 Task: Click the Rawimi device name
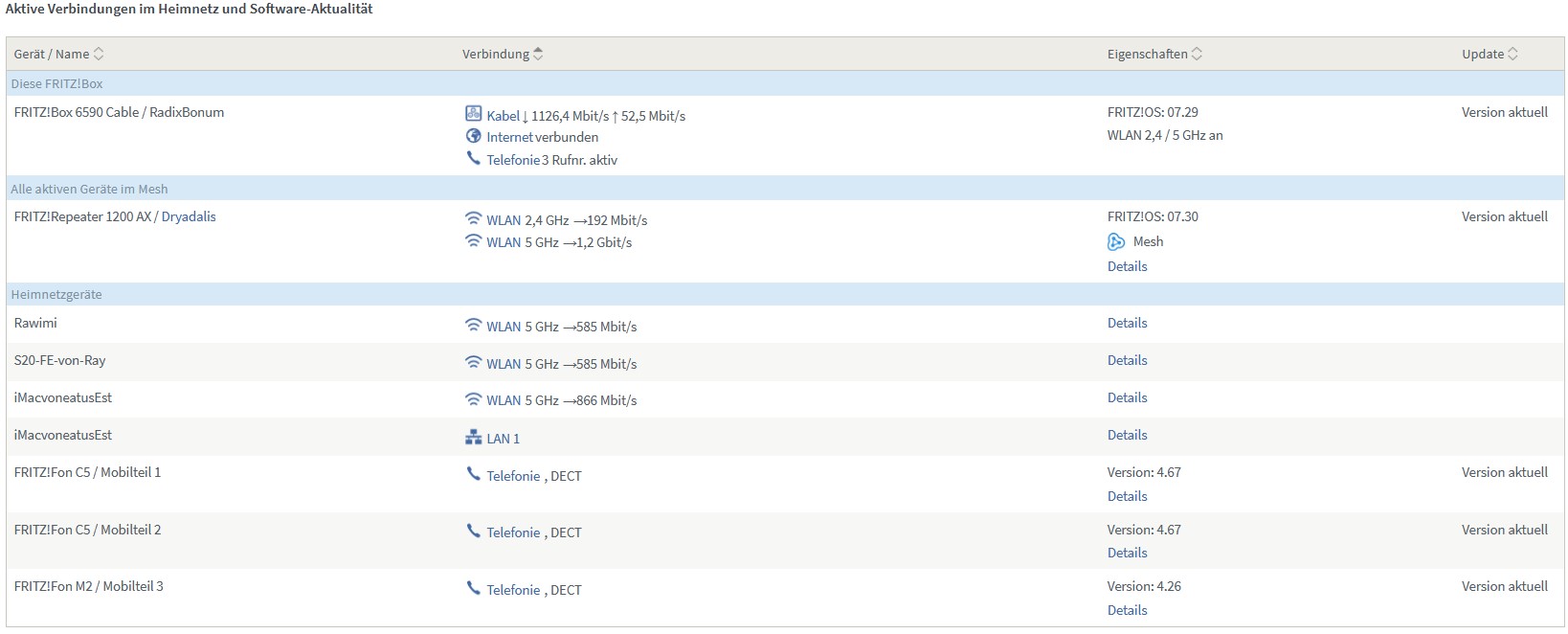[35, 323]
